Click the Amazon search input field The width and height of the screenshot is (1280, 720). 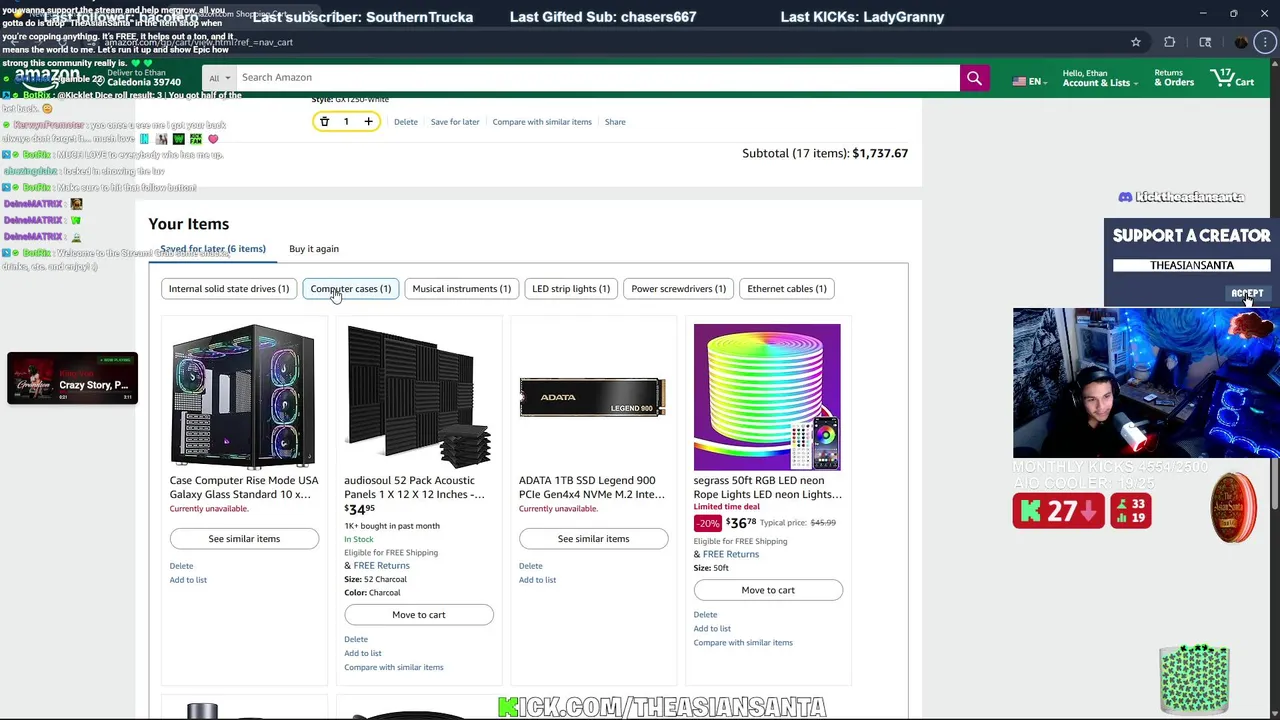click(597, 78)
